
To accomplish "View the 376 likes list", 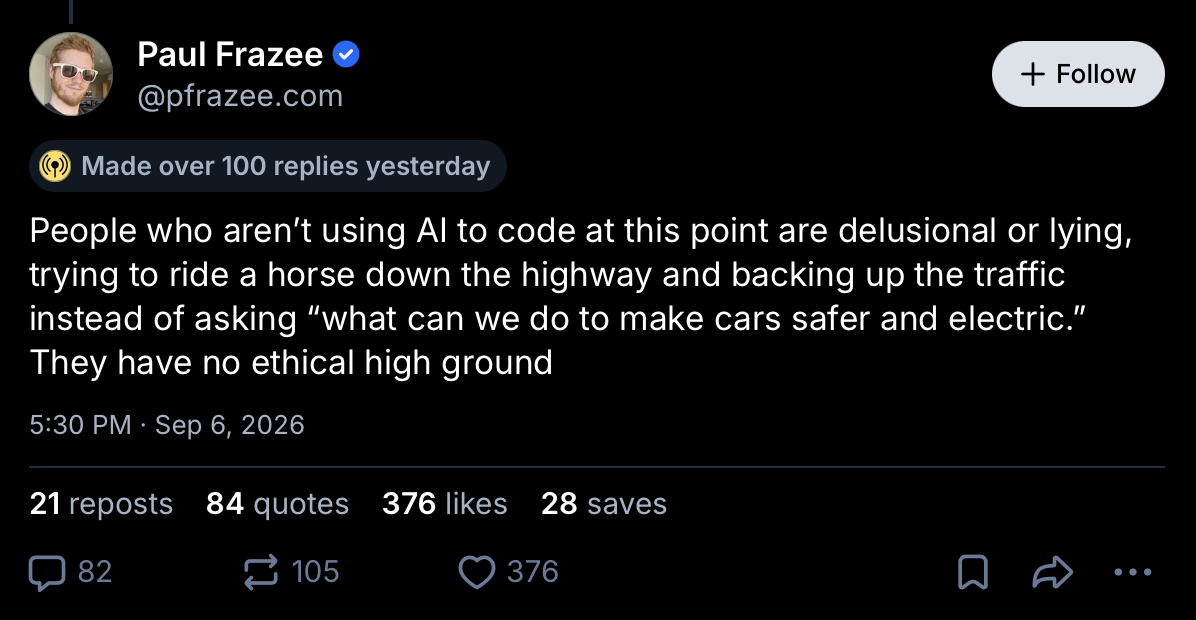I will point(445,504).
